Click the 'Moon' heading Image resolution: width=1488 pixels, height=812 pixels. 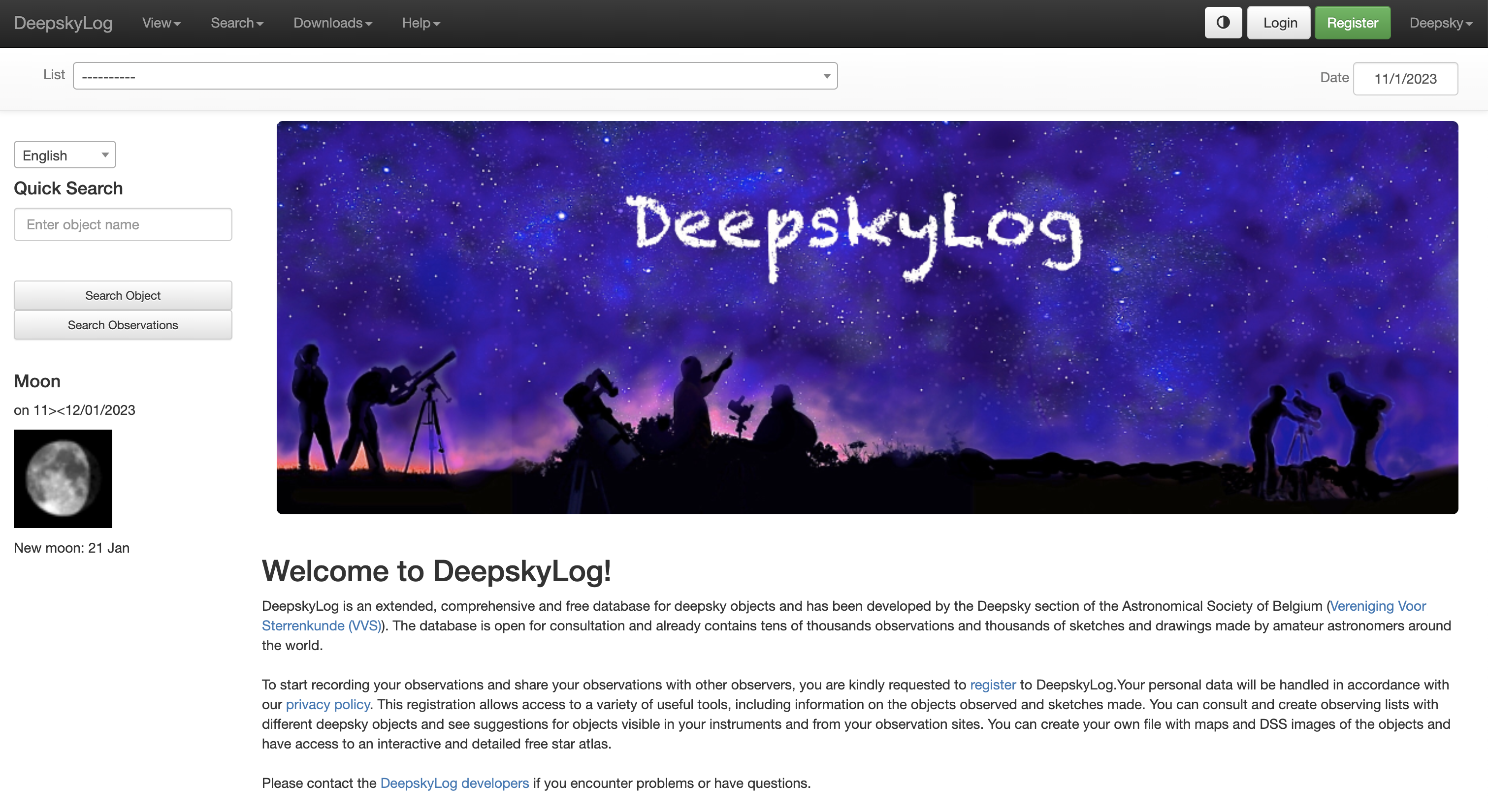click(37, 381)
